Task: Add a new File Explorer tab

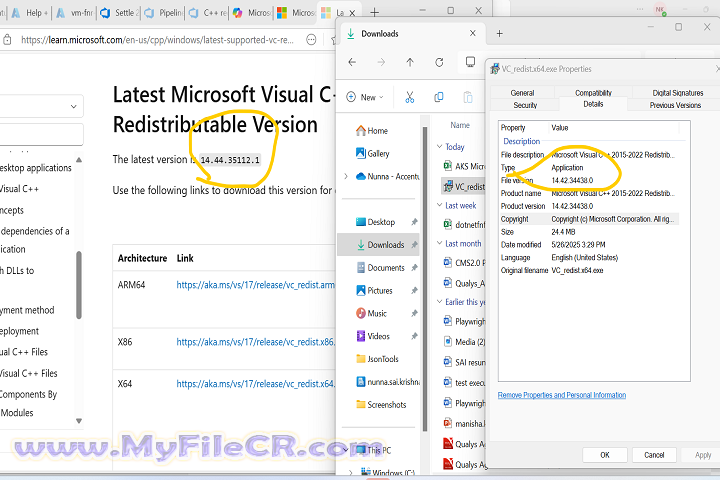Action: (500, 34)
